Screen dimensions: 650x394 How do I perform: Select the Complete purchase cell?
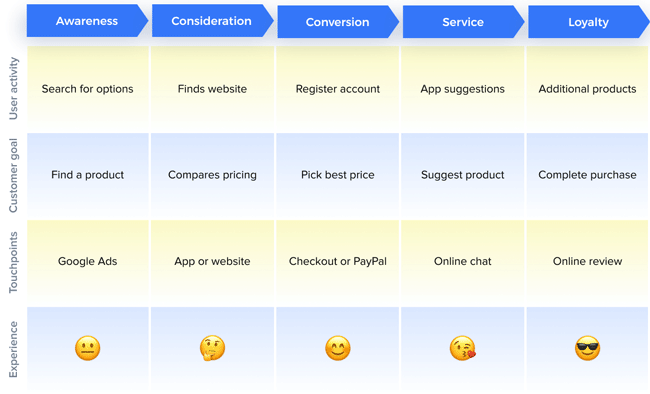587,175
